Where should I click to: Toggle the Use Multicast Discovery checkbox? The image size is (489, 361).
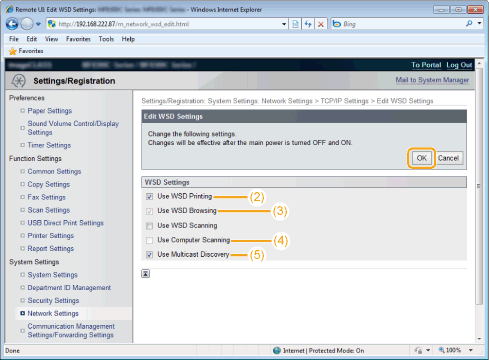tap(149, 255)
